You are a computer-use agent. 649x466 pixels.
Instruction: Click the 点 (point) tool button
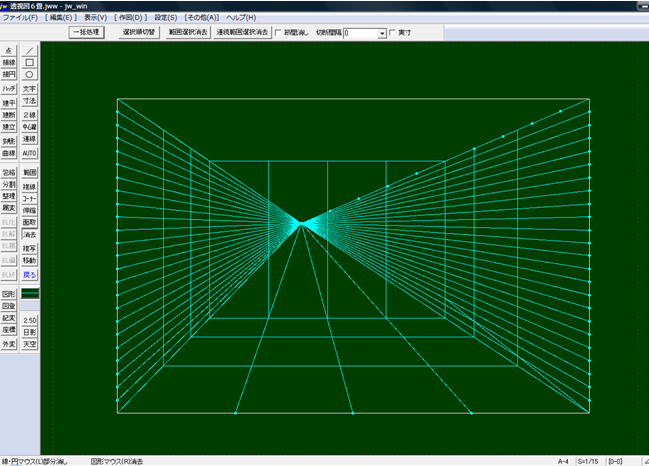tap(9, 49)
